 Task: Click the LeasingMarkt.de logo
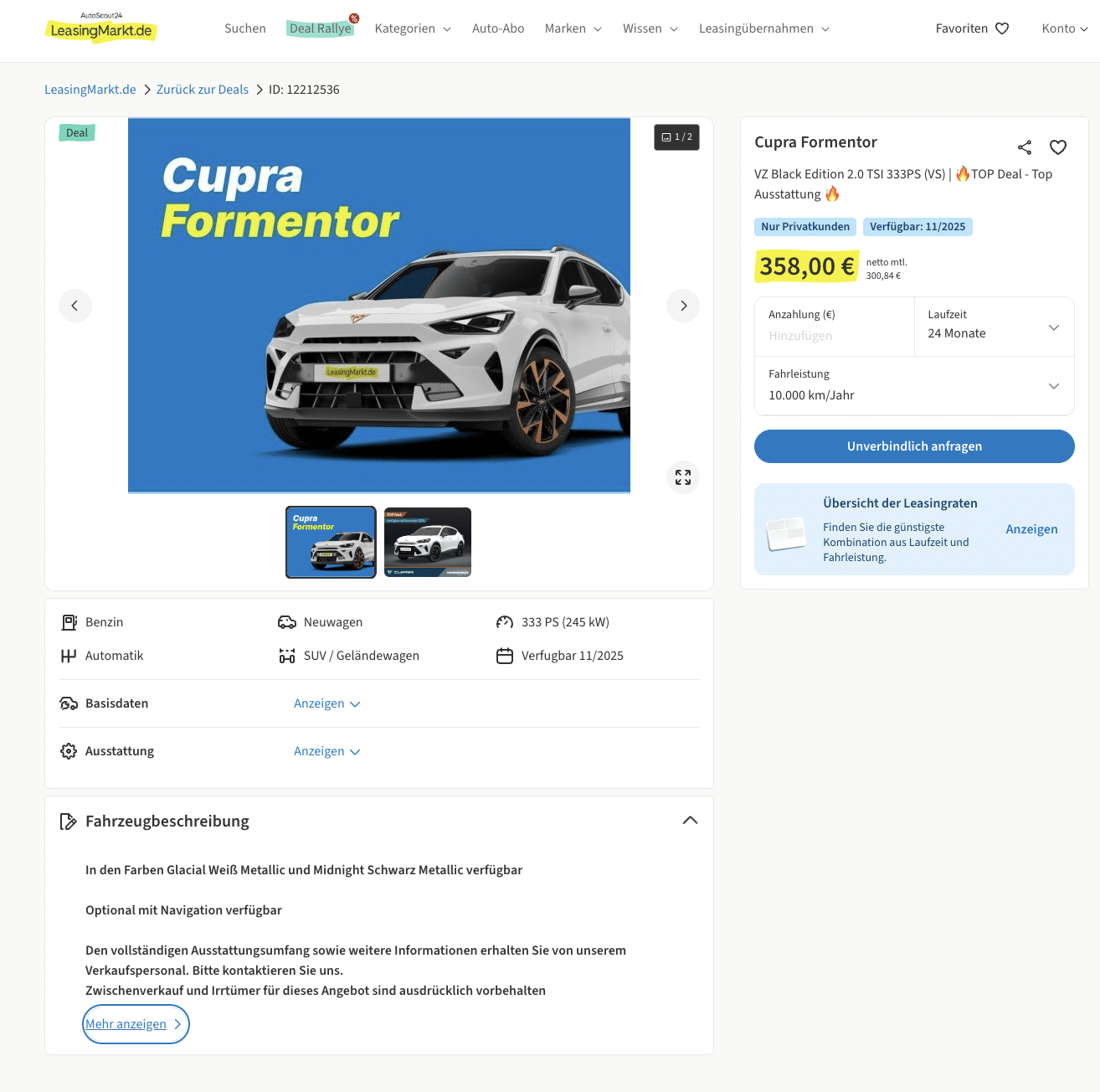point(100,28)
